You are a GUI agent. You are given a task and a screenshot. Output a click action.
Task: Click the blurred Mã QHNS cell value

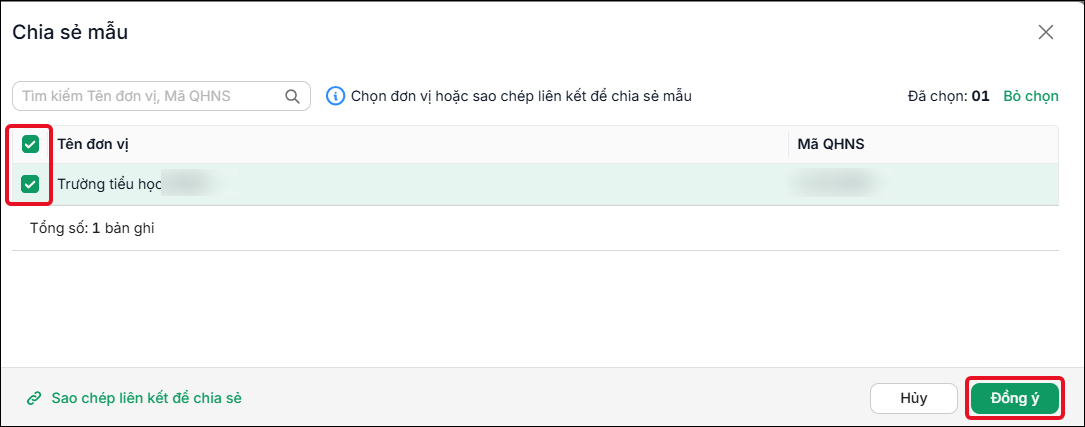834,184
